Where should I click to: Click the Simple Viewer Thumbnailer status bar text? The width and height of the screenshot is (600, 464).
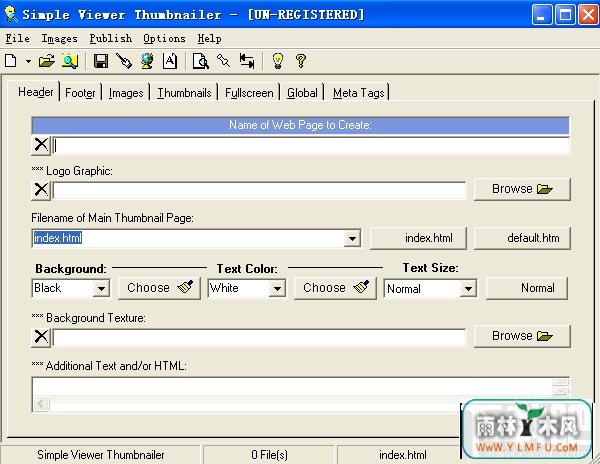point(101,455)
